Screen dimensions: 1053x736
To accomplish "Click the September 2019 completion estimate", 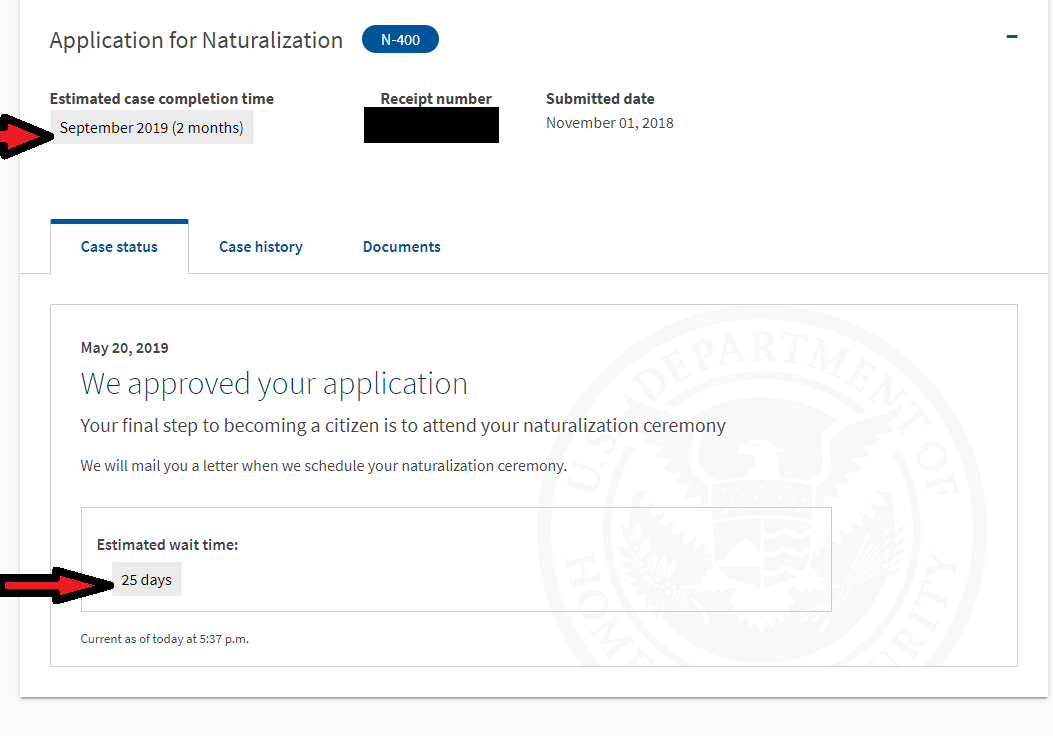I will [152, 128].
